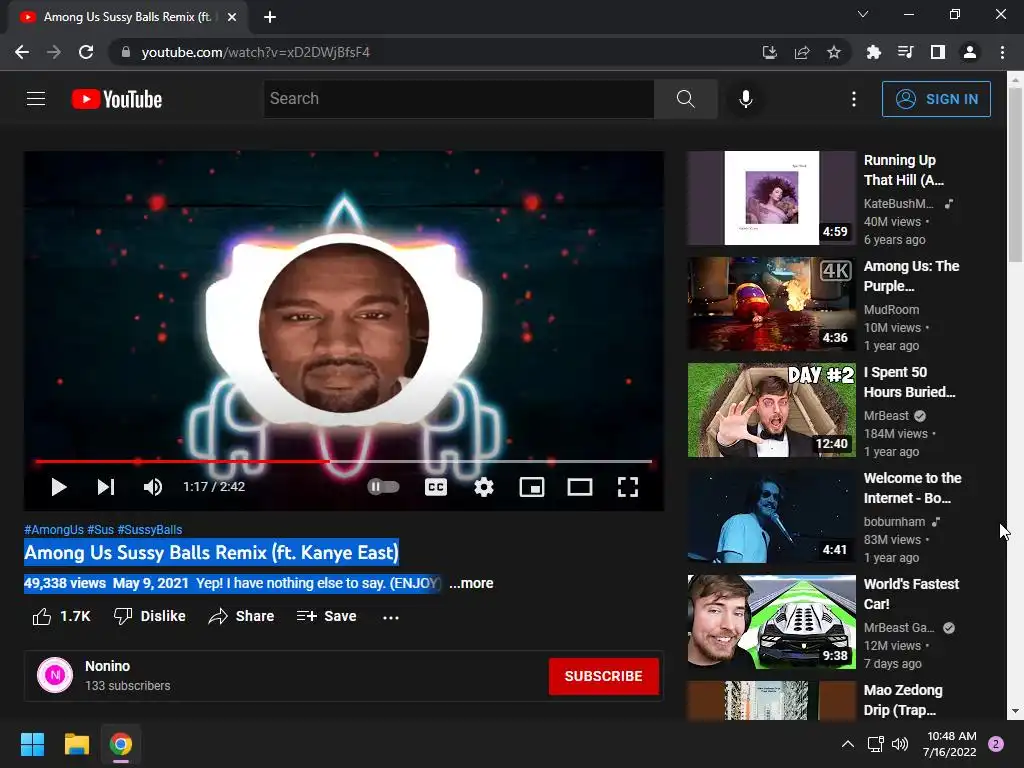Click Chrome icon in taskbar

[x=121, y=744]
